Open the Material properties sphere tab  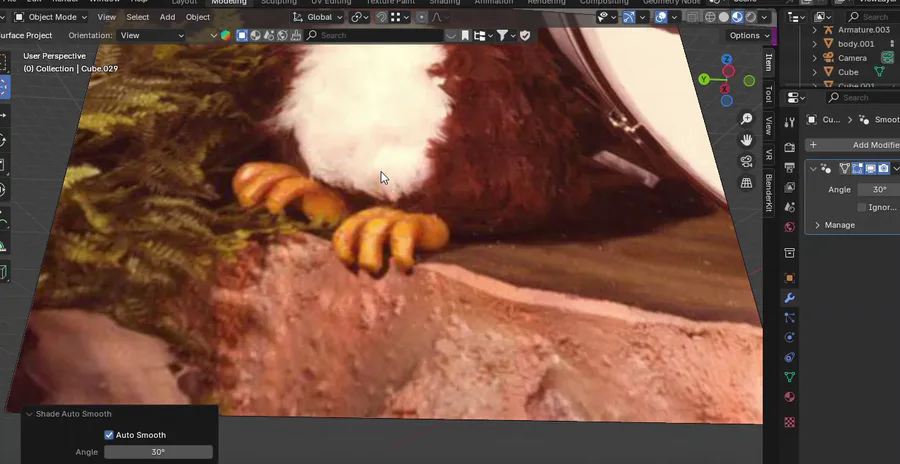point(790,397)
